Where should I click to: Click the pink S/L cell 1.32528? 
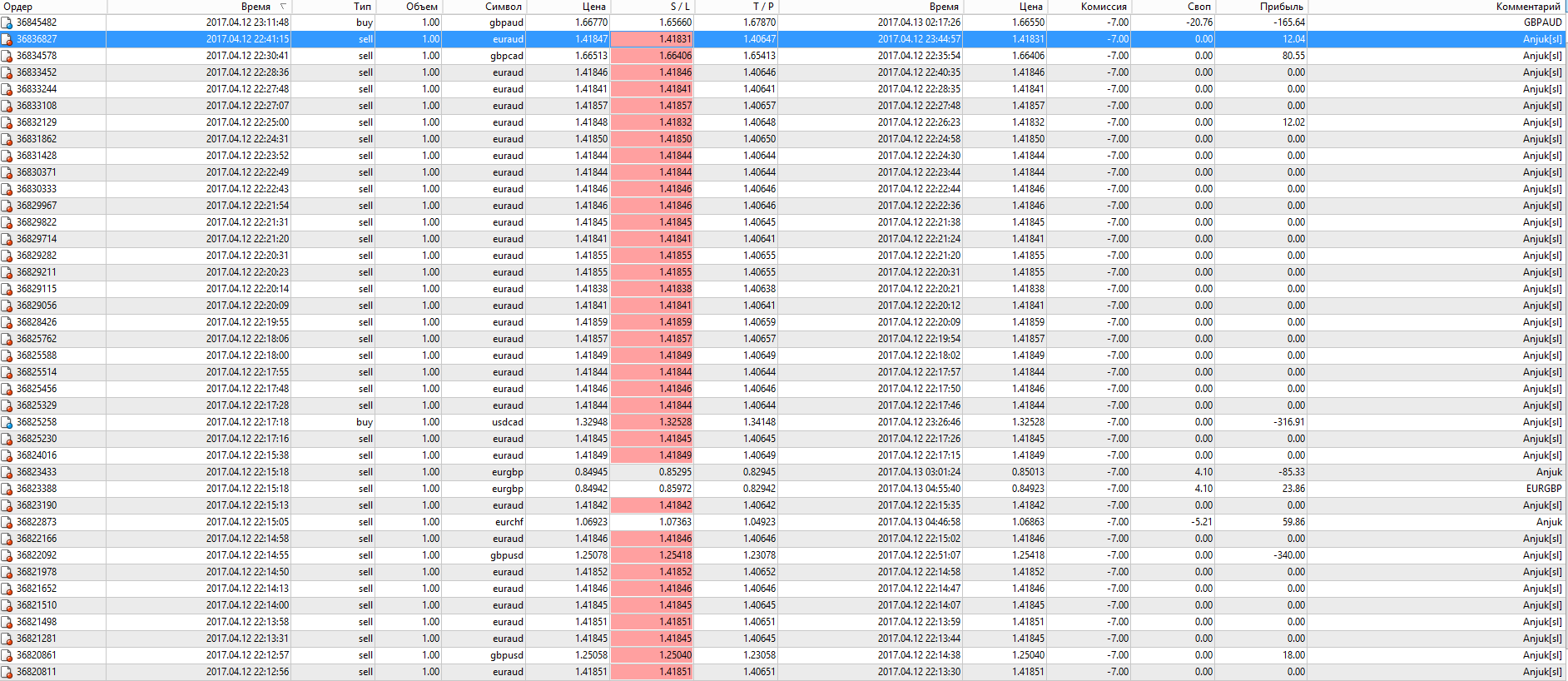click(652, 422)
